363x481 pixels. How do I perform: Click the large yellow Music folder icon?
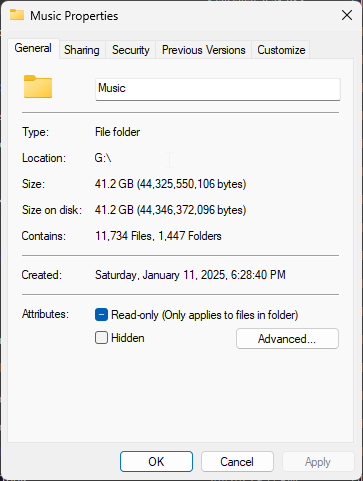(38, 87)
